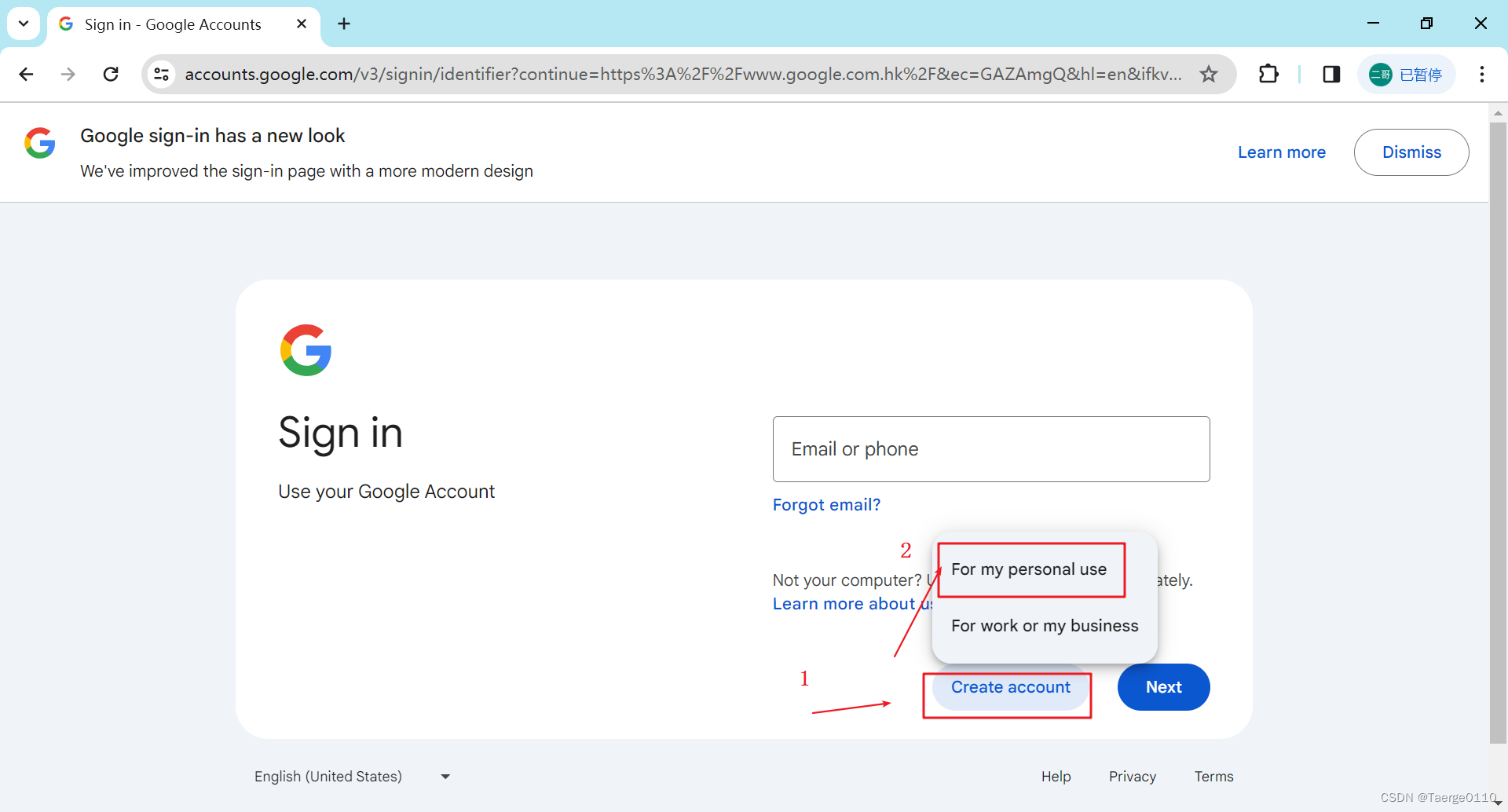
Task: Open the Extensions puzzle icon
Action: pos(1268,74)
